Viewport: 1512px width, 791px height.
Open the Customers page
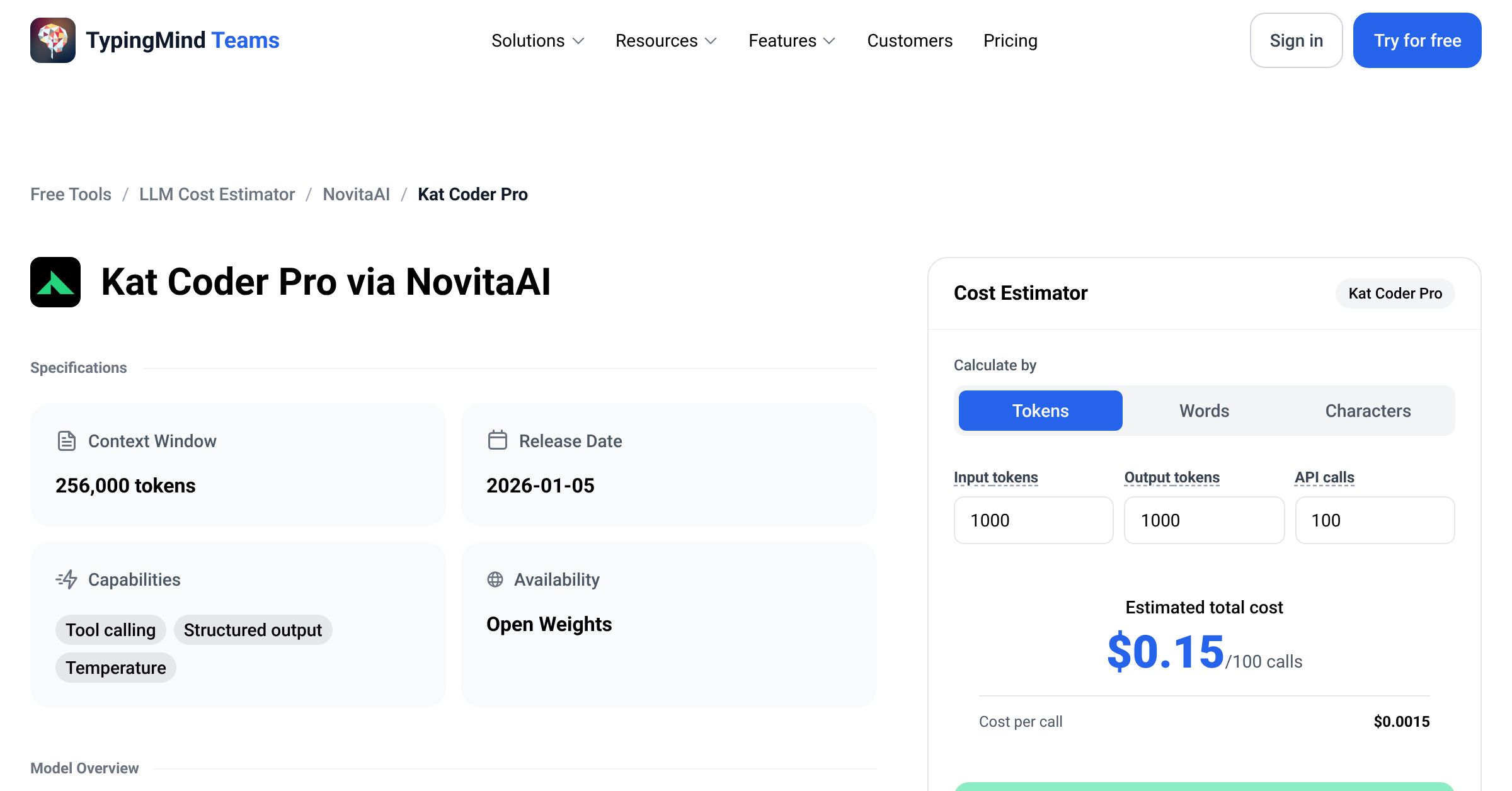coord(910,40)
